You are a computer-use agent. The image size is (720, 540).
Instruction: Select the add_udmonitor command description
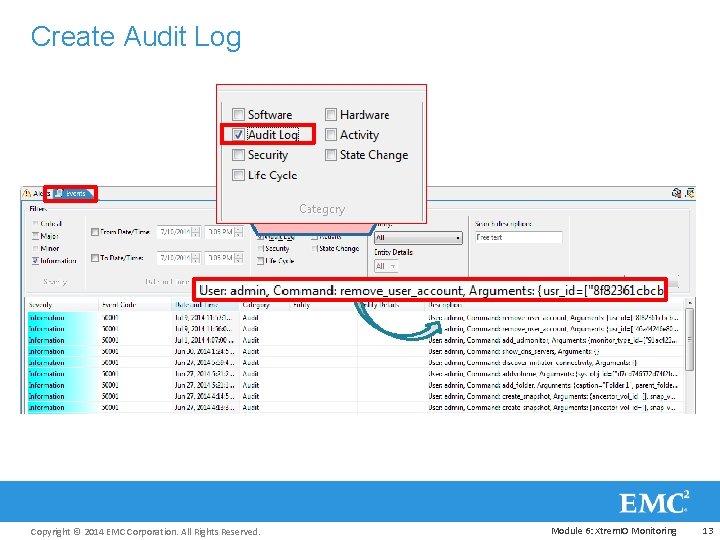click(x=553, y=340)
